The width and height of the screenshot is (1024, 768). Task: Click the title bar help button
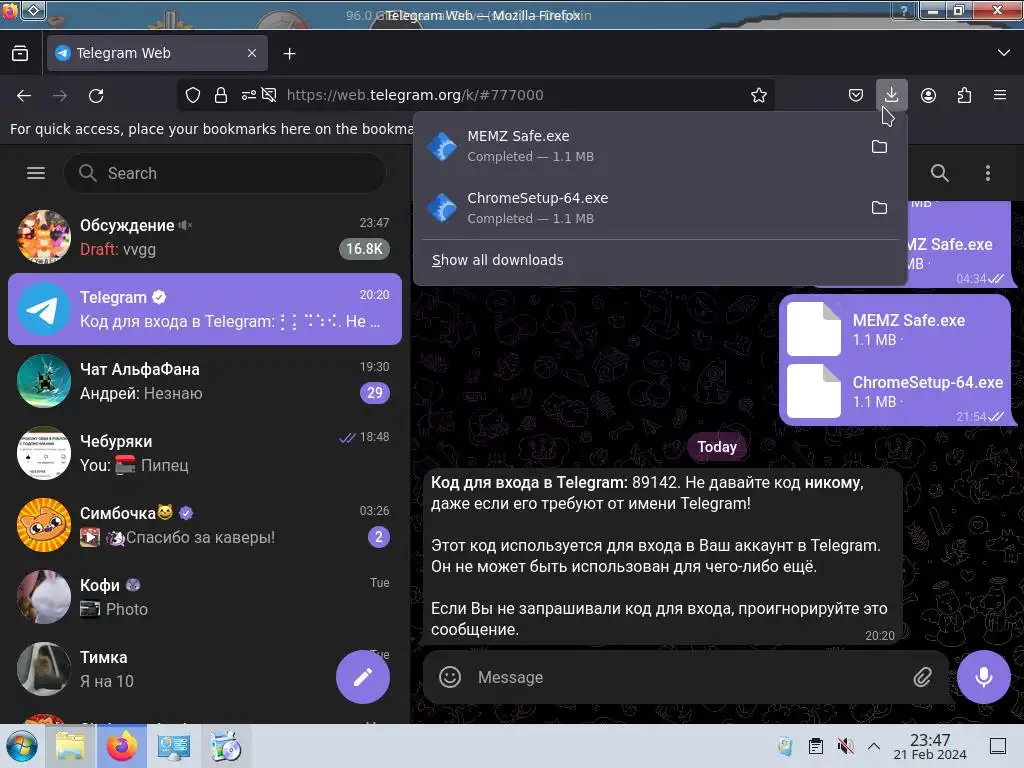click(904, 10)
